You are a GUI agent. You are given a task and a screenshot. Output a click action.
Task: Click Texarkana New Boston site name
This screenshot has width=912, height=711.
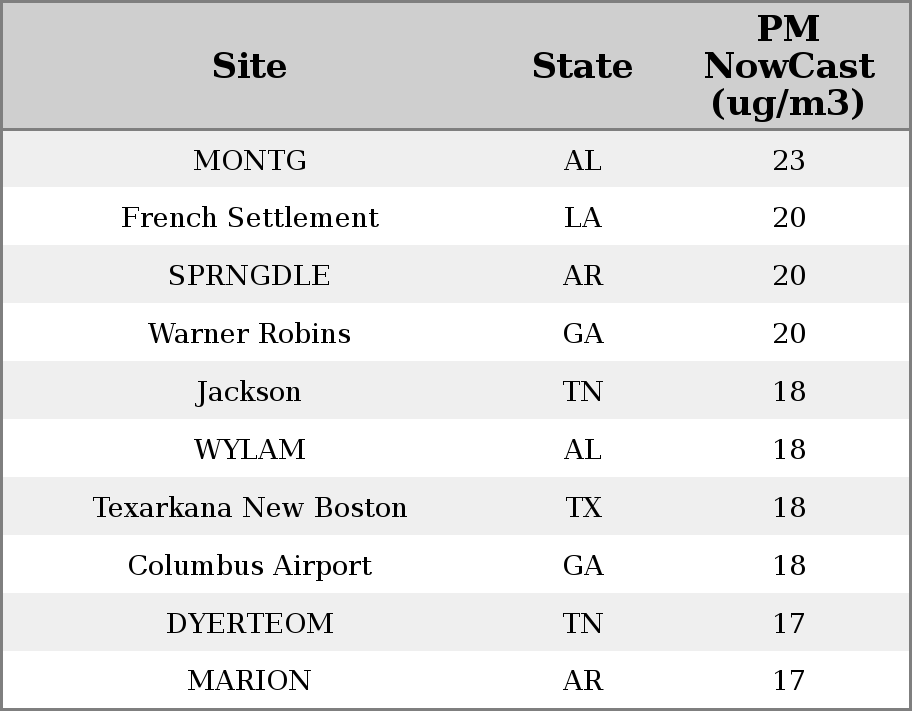click(250, 507)
